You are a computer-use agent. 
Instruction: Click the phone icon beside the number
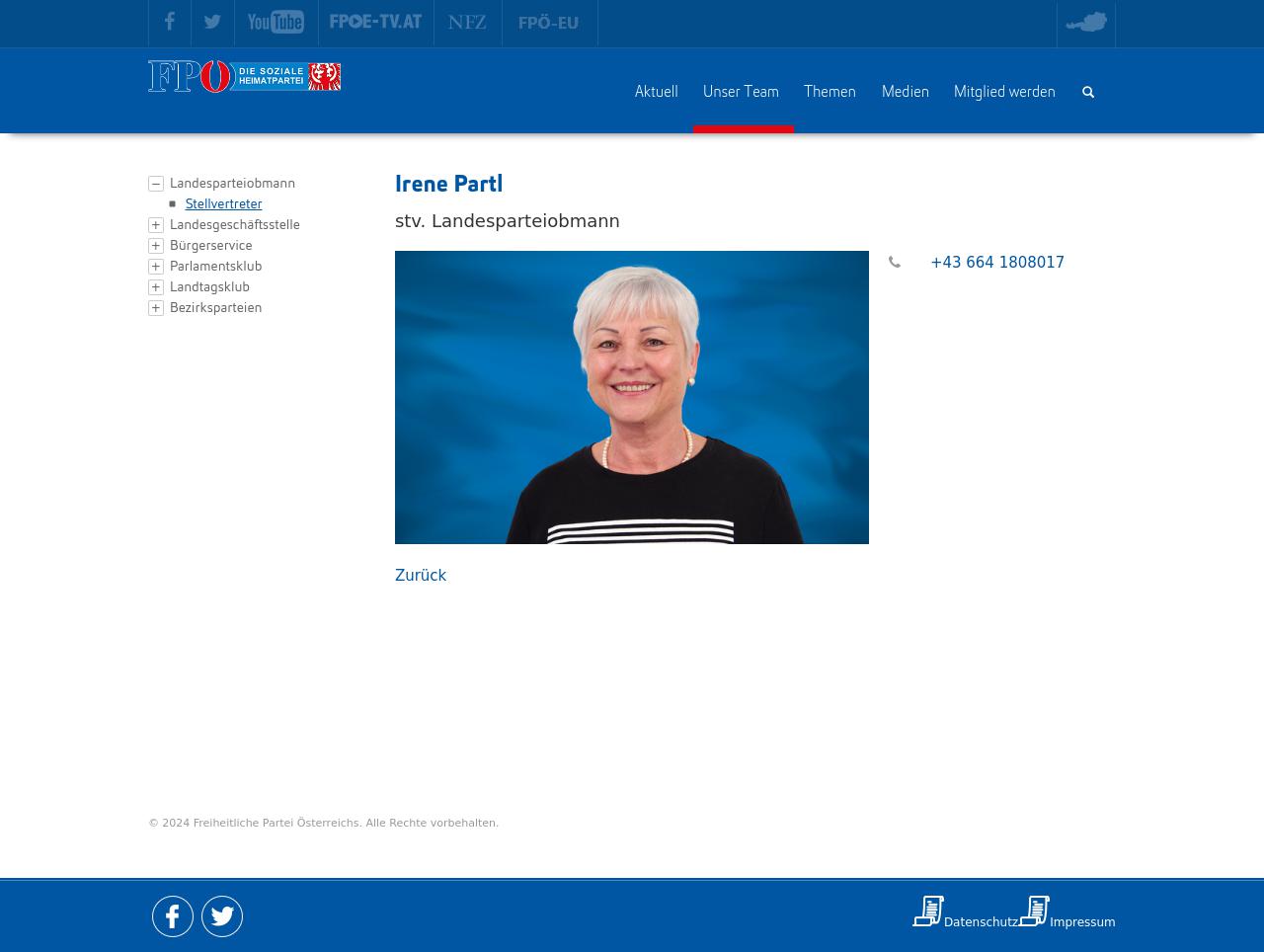pos(895,263)
